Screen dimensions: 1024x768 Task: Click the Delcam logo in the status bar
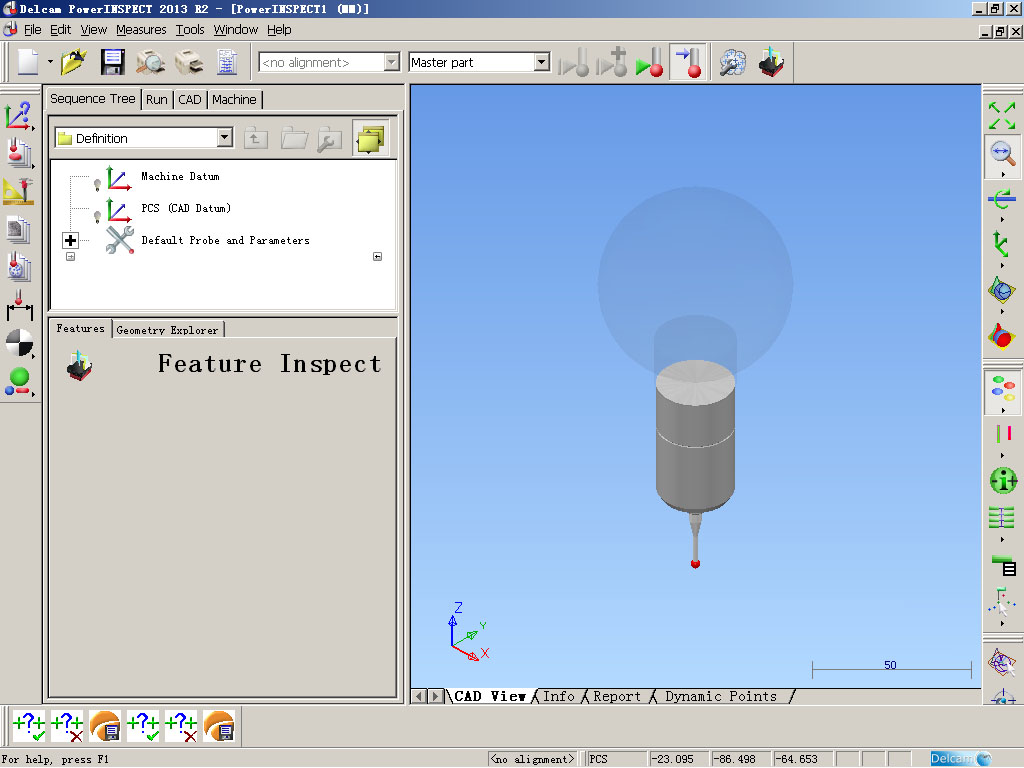click(x=961, y=758)
